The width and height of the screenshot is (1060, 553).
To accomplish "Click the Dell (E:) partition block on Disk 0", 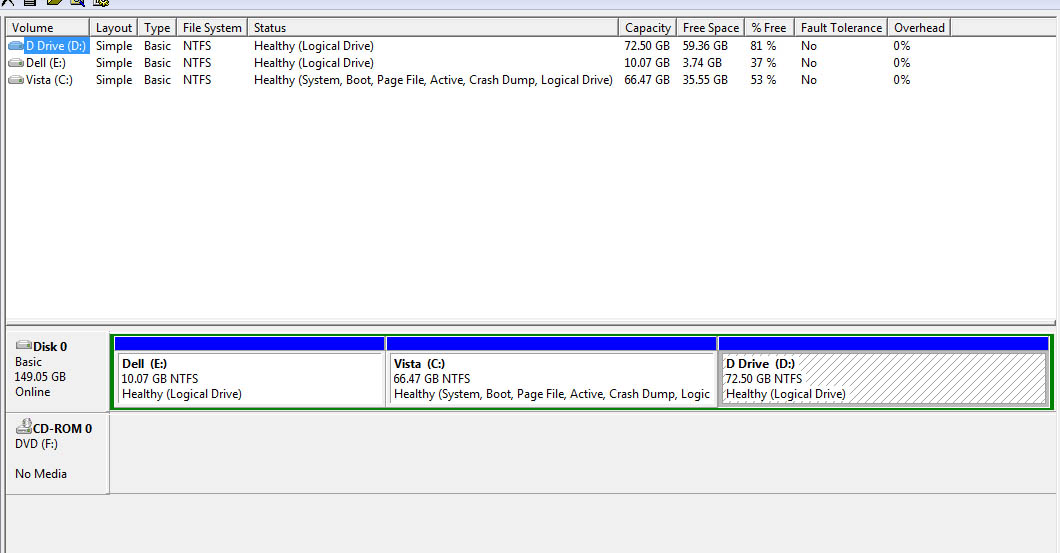I will pyautogui.click(x=249, y=371).
